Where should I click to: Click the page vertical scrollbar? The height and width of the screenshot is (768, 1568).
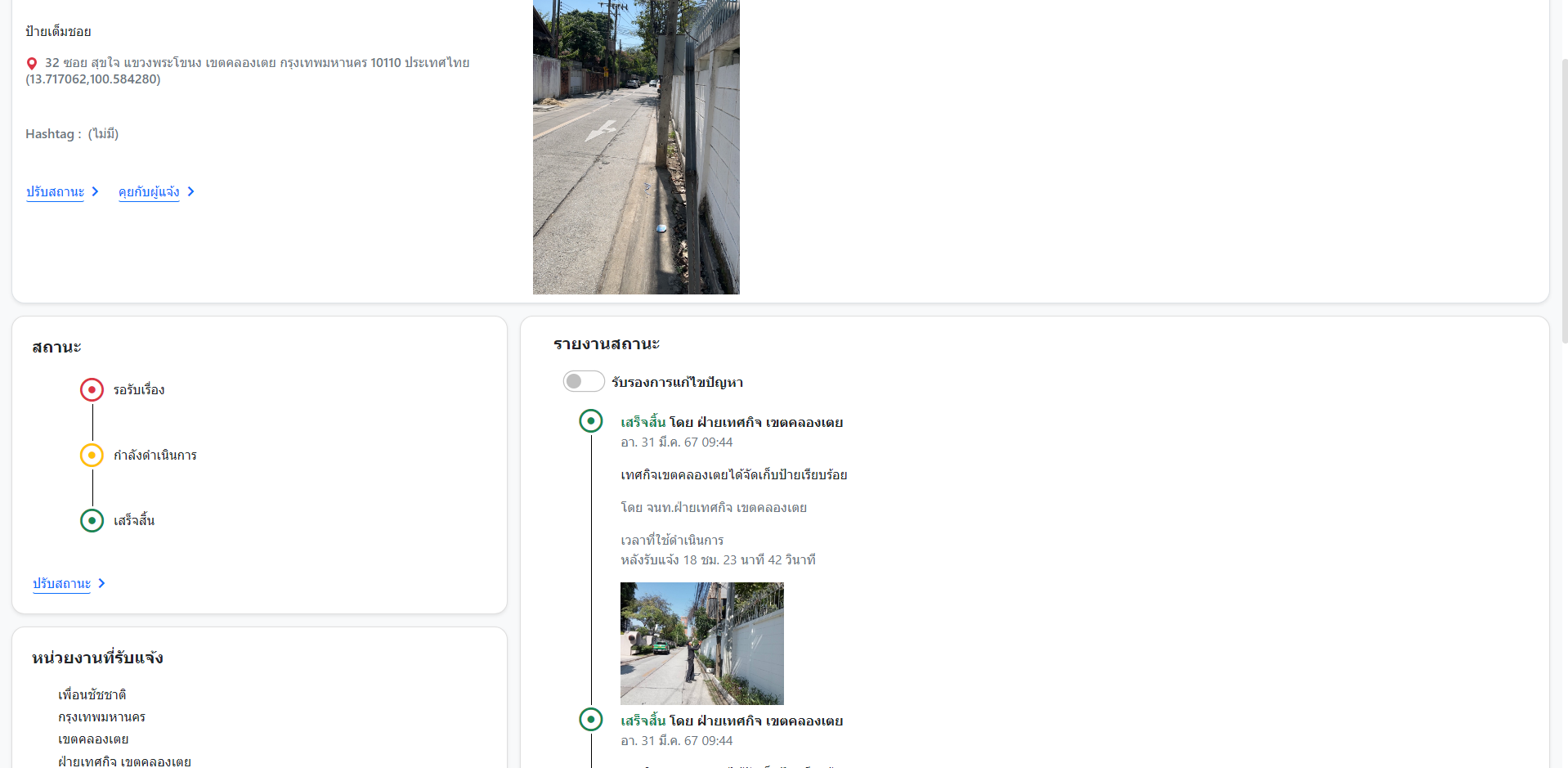1563,196
